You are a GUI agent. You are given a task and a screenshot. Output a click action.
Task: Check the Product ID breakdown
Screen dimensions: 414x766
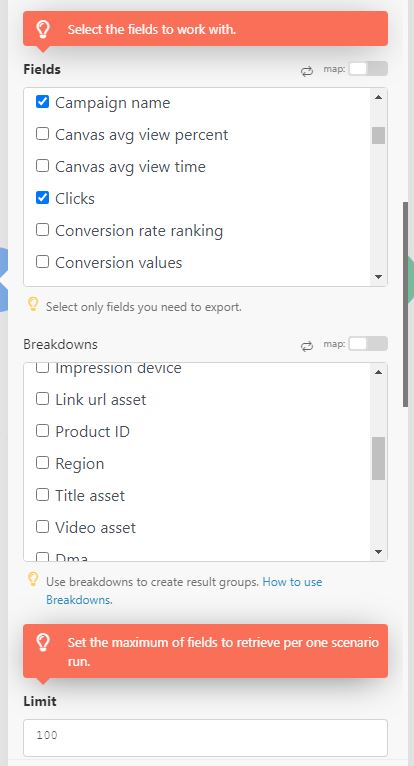pyautogui.click(x=43, y=431)
